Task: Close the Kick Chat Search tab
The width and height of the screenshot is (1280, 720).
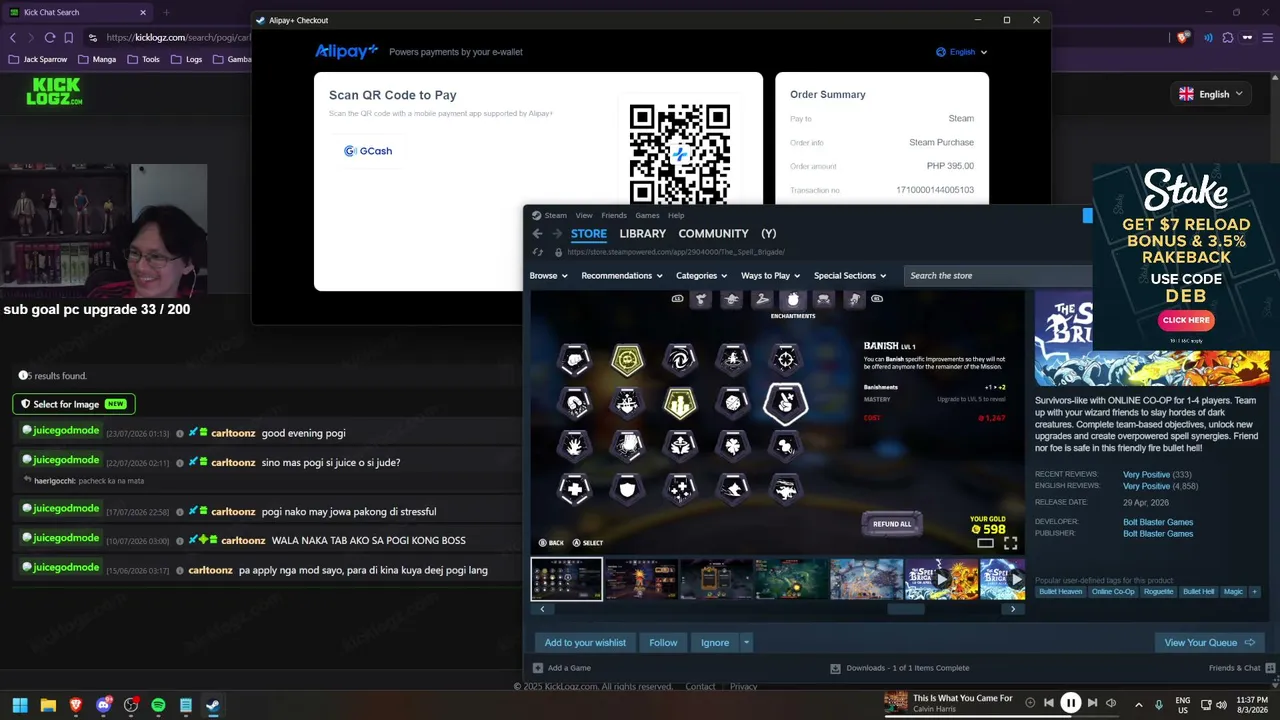Action: pos(143,12)
